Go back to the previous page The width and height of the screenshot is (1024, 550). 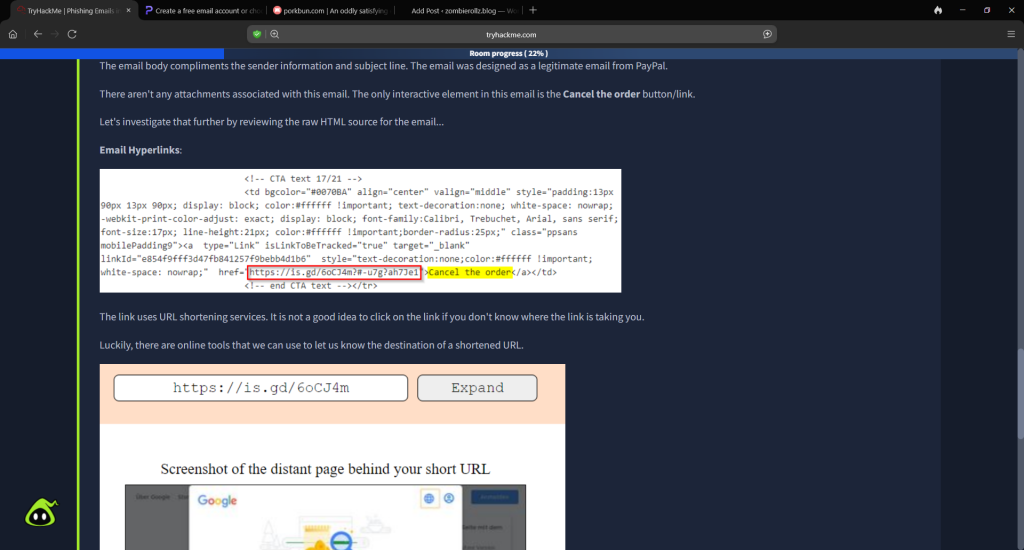point(38,33)
